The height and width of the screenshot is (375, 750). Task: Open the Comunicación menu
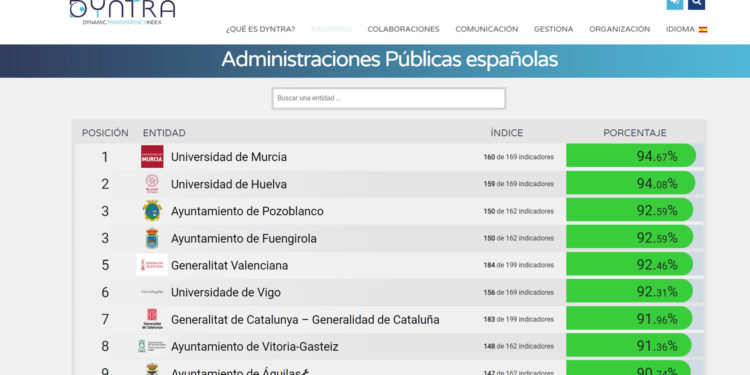click(486, 29)
